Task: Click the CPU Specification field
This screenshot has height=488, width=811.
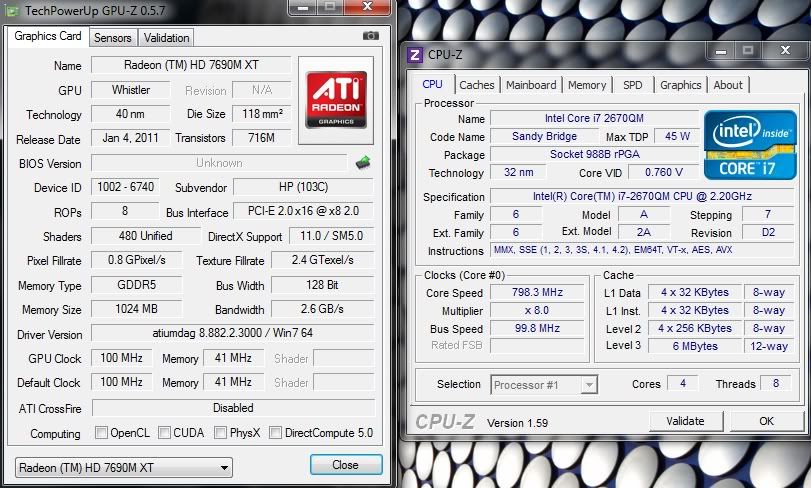Action: (642, 196)
